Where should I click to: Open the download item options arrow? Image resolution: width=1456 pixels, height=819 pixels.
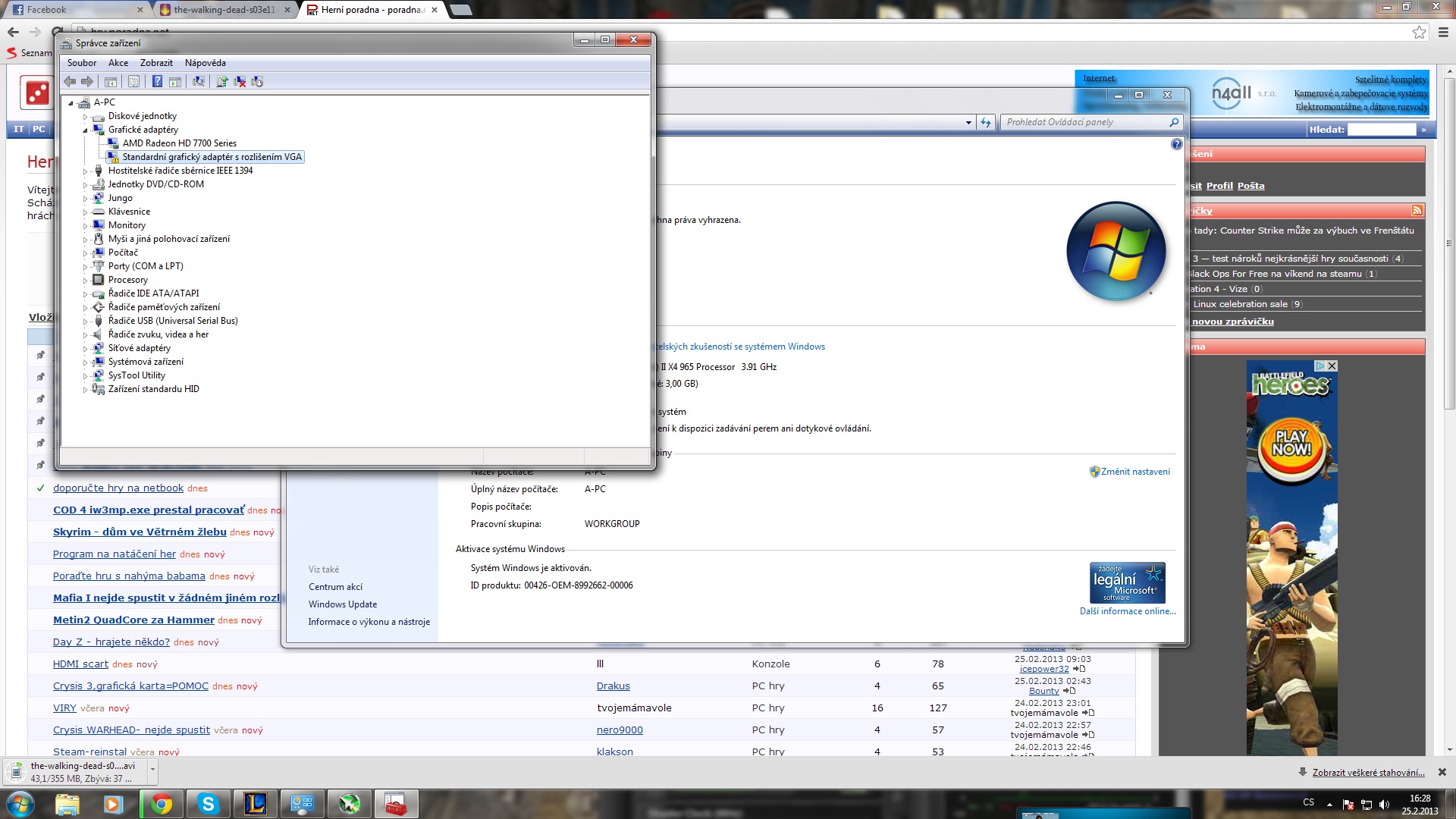click(x=152, y=770)
